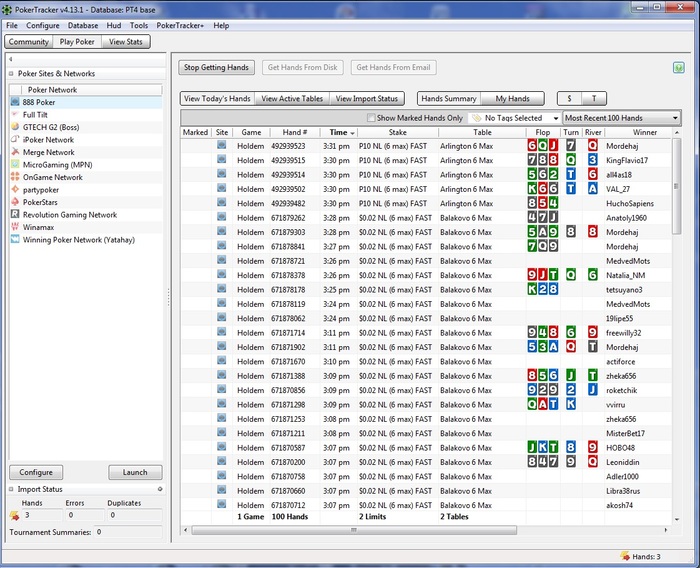This screenshot has width=700, height=568.
Task: Enable Show Marked Hands Only checkbox
Action: coord(372,118)
